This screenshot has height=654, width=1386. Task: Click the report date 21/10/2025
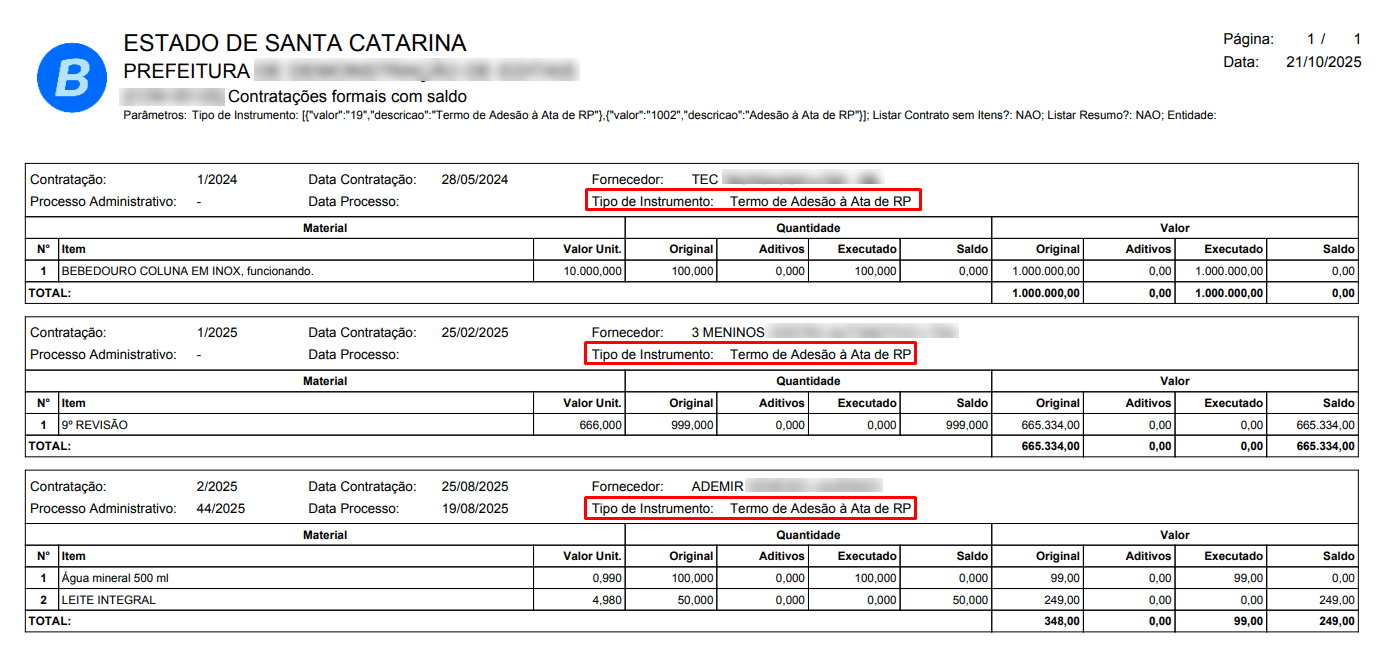(1323, 62)
